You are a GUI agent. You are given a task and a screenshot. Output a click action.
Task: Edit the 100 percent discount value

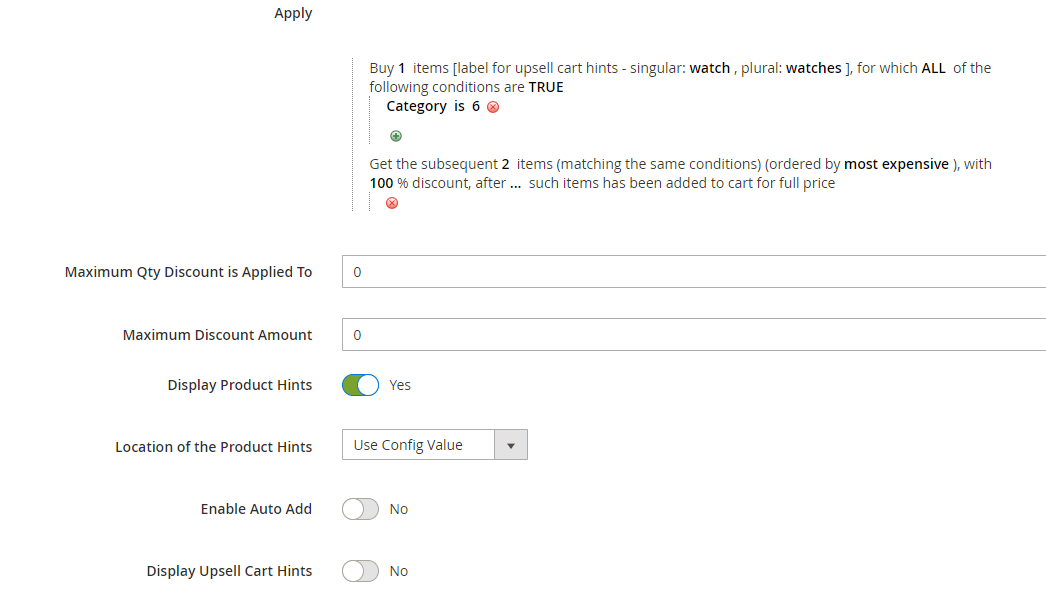point(381,183)
